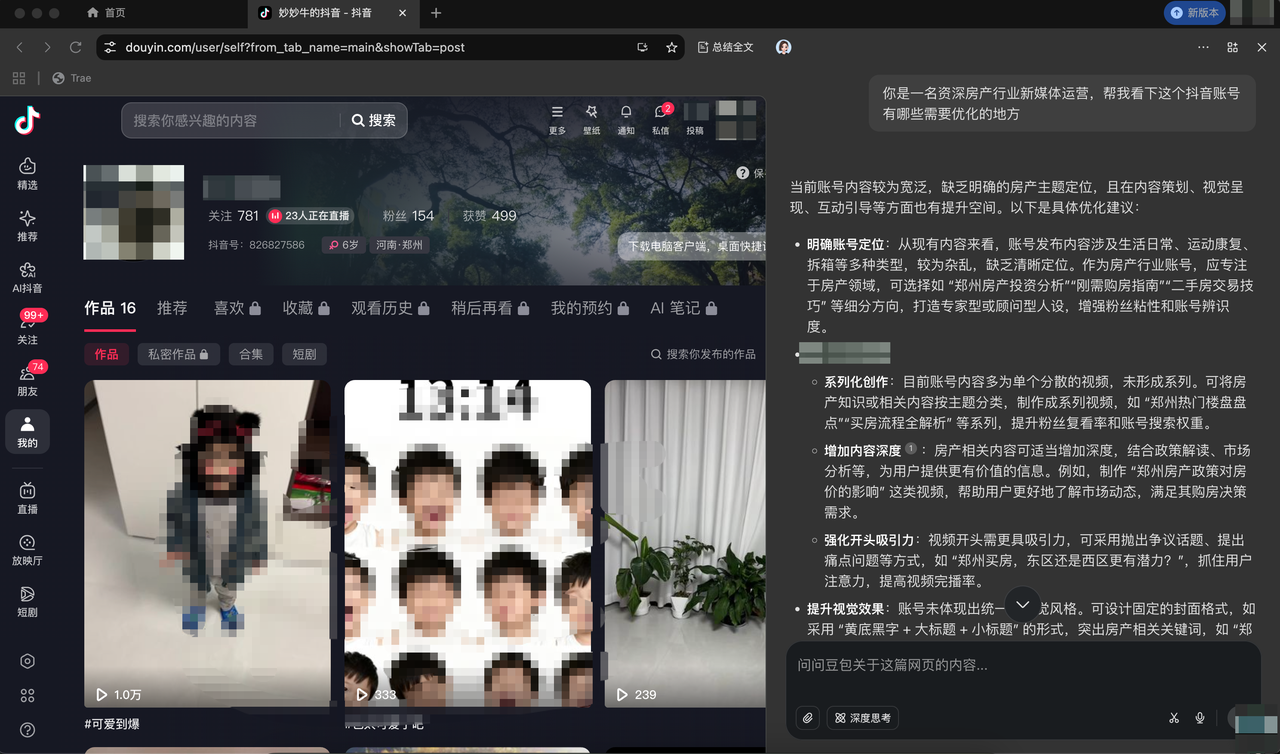Image resolution: width=1280 pixels, height=754 pixels.
Task: Open browser more-options (…) menu
Action: (x=1203, y=47)
